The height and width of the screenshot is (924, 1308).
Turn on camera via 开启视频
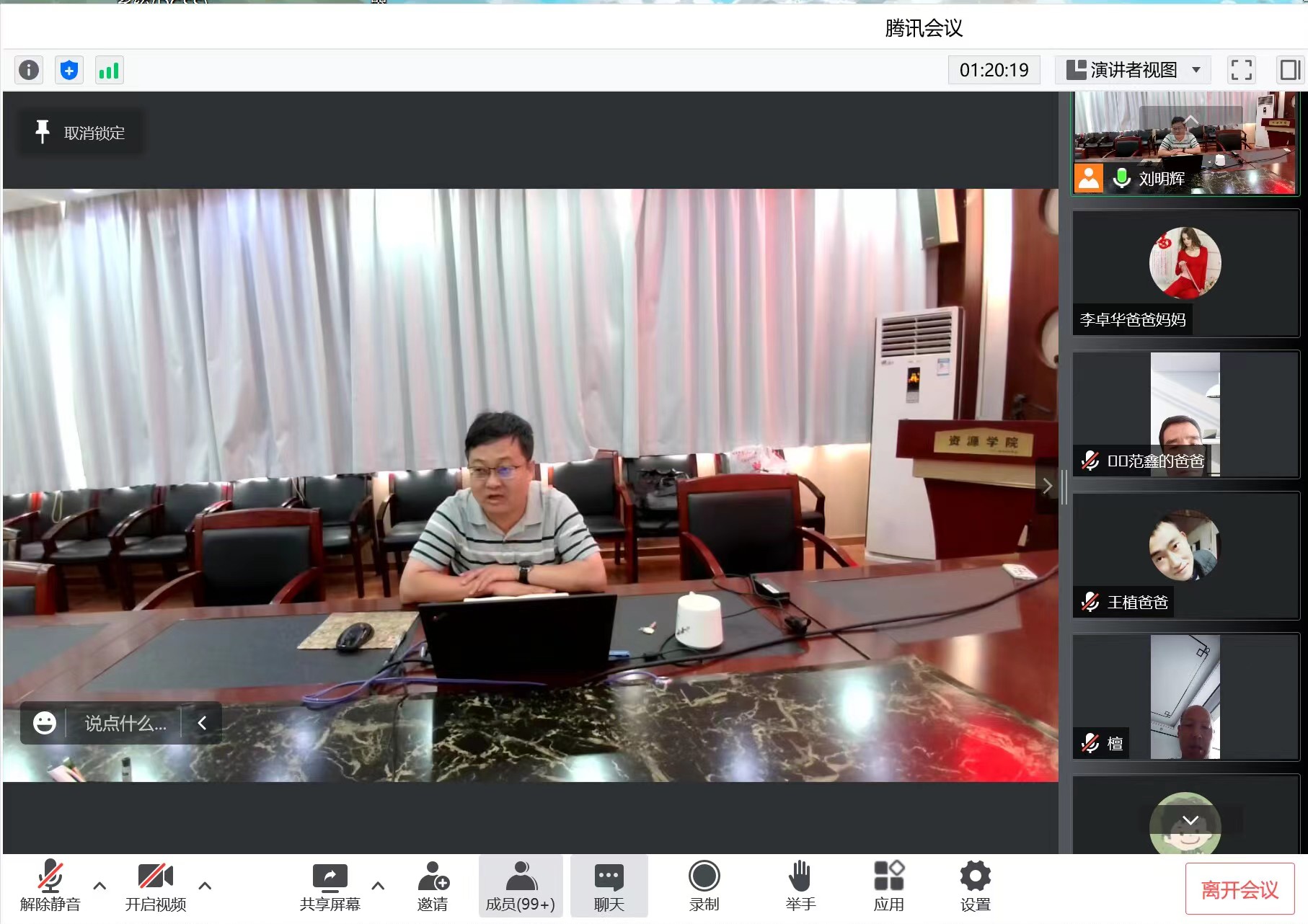coord(156,886)
